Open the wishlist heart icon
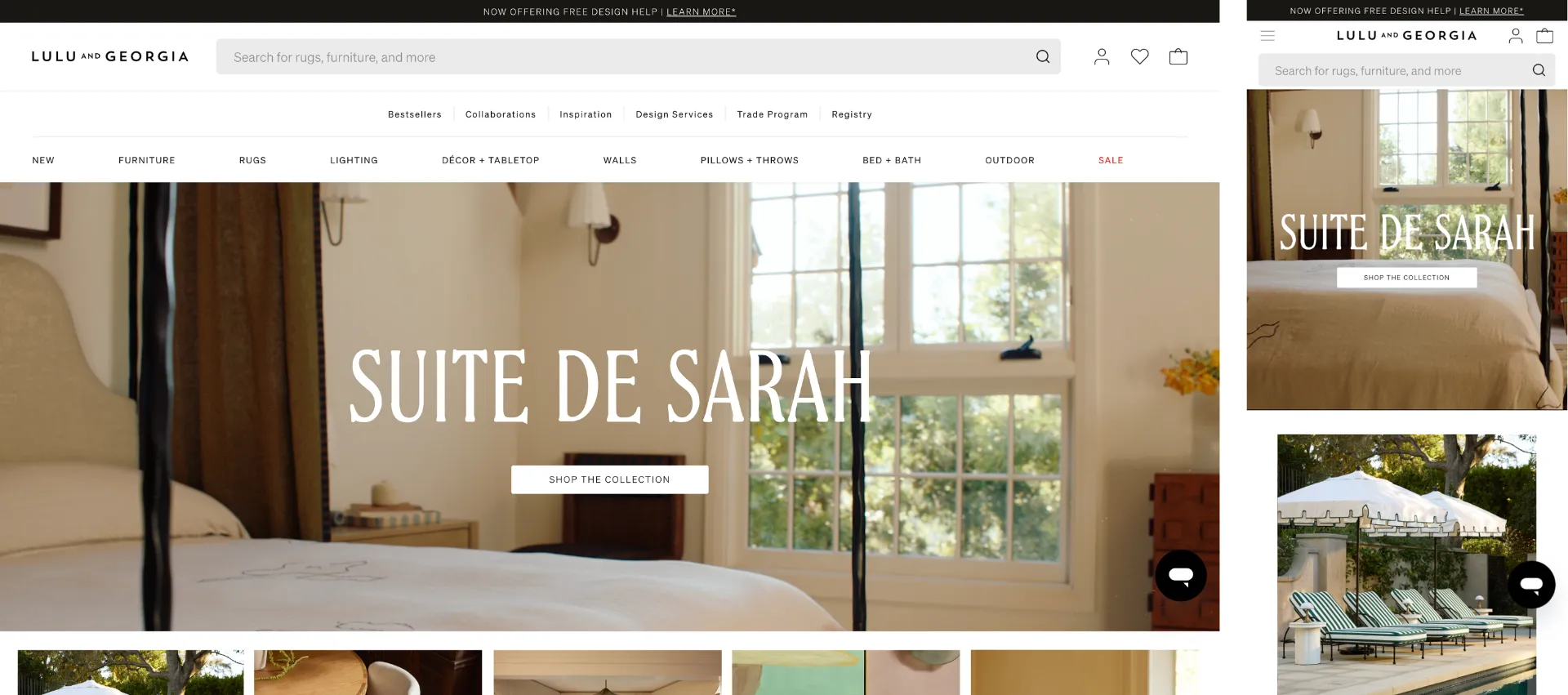 tap(1139, 57)
